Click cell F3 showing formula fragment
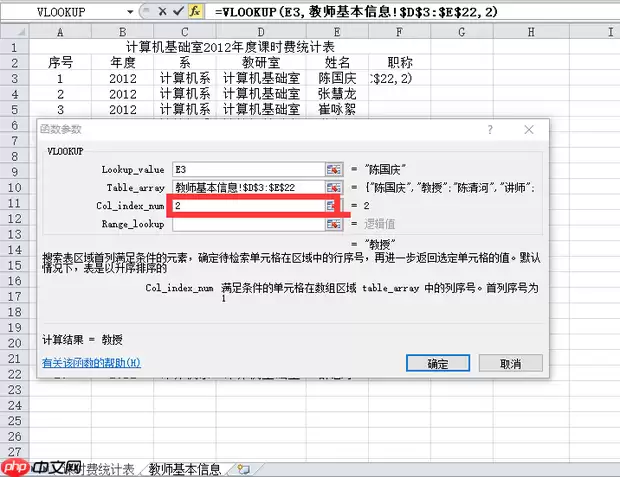Screen dimensions: 620x477 400,78
